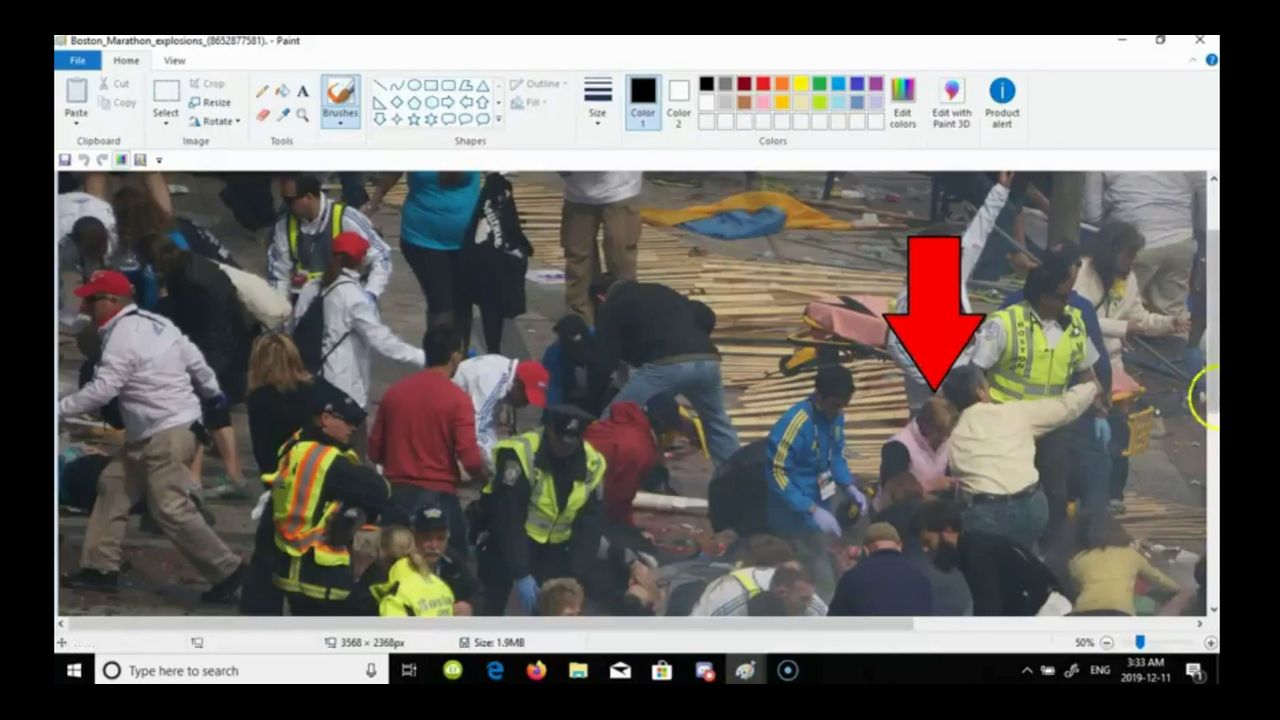Choose the five-point star shape
The width and height of the screenshot is (1280, 720).
[x=414, y=119]
